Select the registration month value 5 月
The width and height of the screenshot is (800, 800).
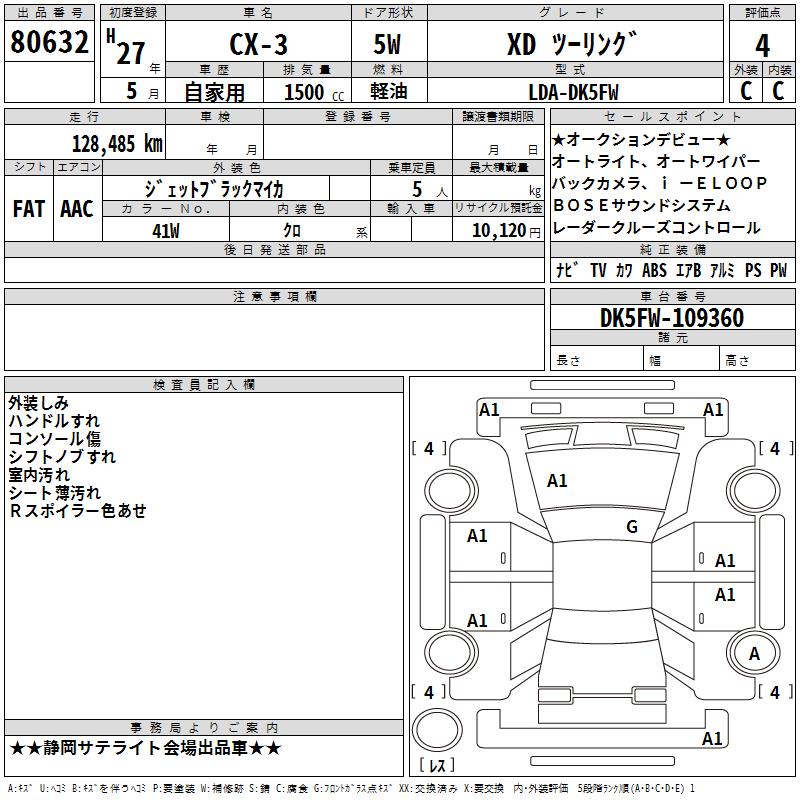pyautogui.click(x=142, y=91)
